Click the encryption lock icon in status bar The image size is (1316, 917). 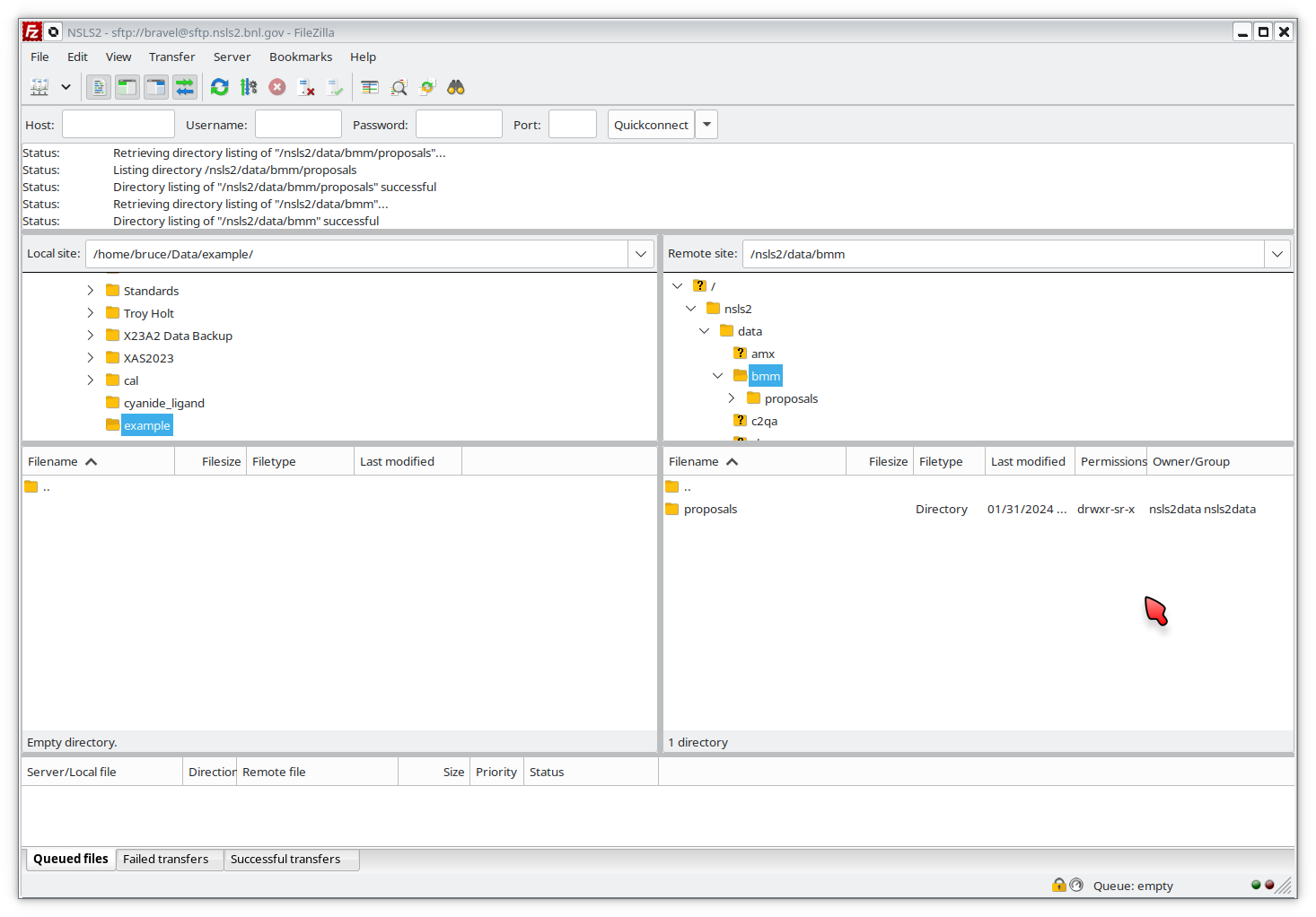1059,885
